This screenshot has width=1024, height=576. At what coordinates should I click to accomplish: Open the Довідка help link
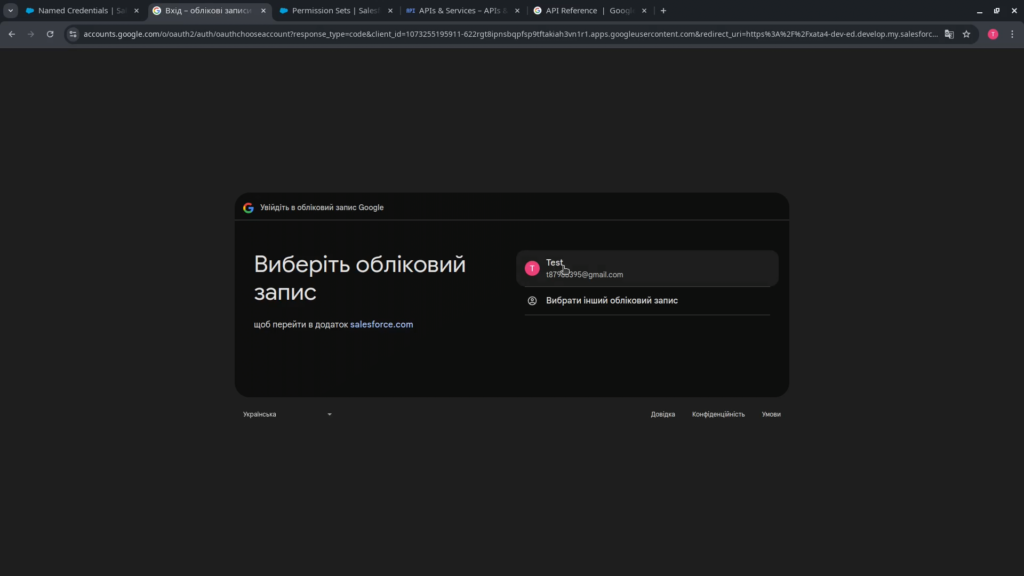(x=663, y=414)
